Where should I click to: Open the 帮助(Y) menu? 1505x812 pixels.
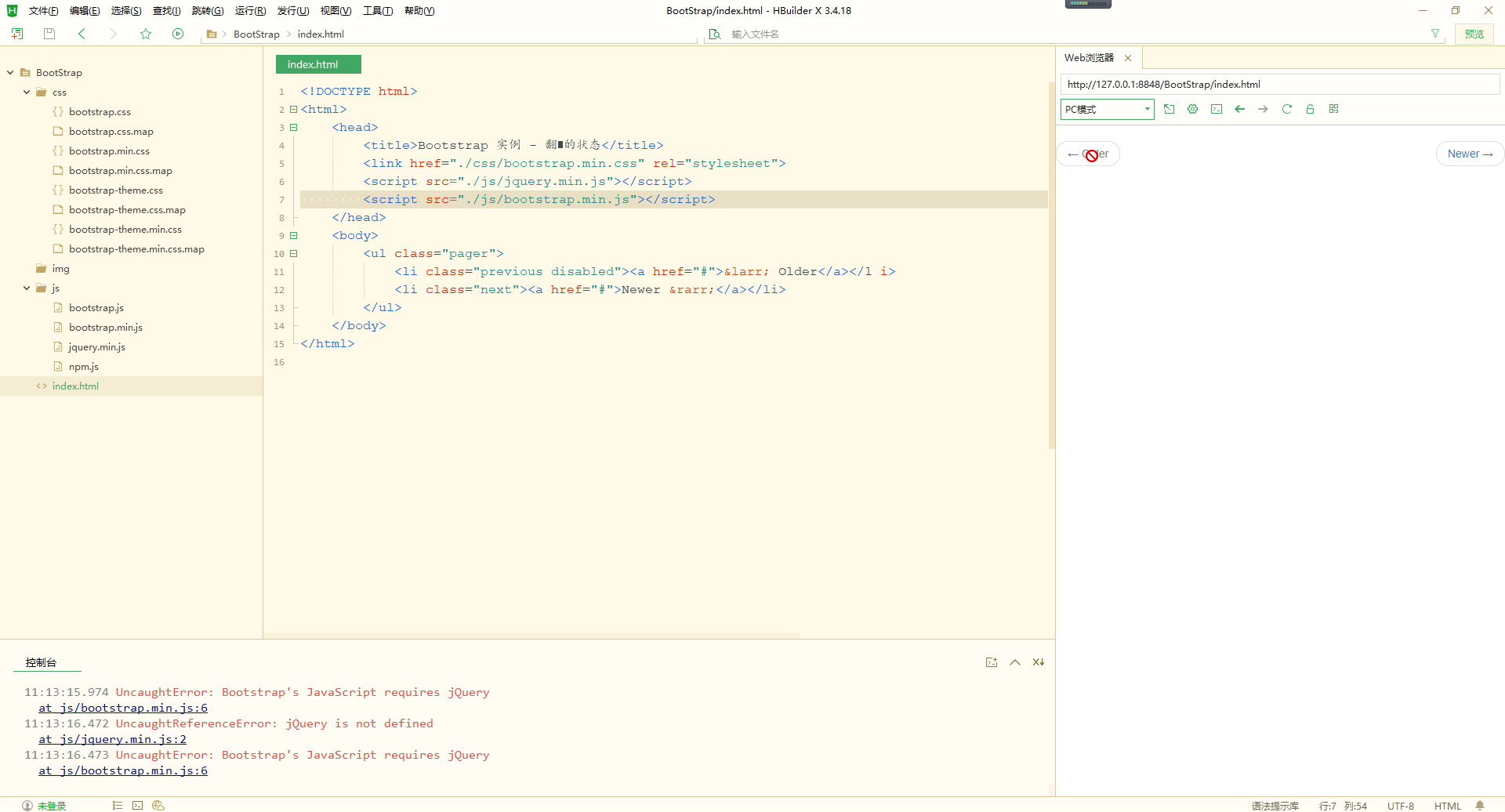[x=419, y=11]
